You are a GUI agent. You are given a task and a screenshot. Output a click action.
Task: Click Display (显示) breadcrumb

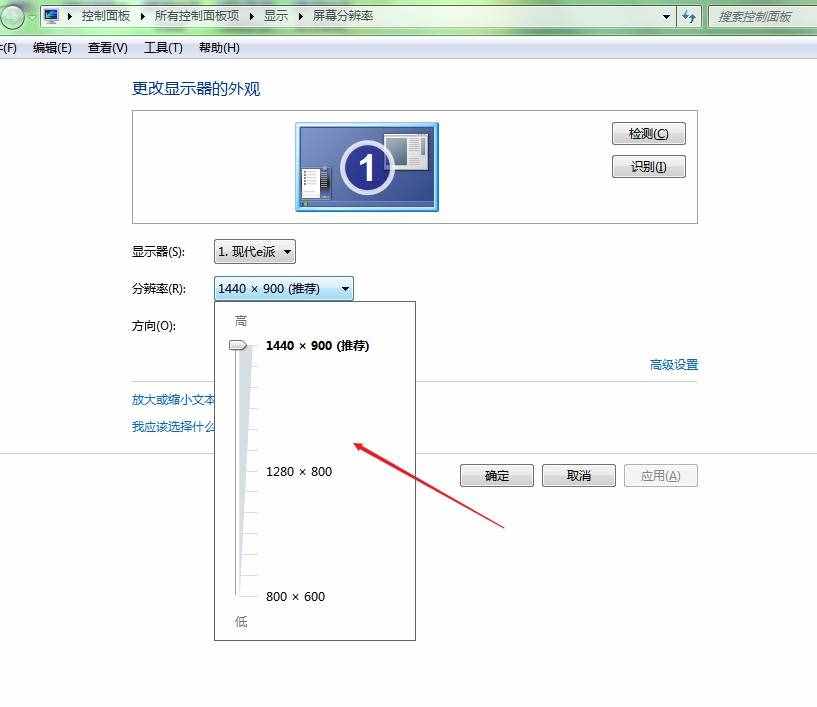[276, 16]
